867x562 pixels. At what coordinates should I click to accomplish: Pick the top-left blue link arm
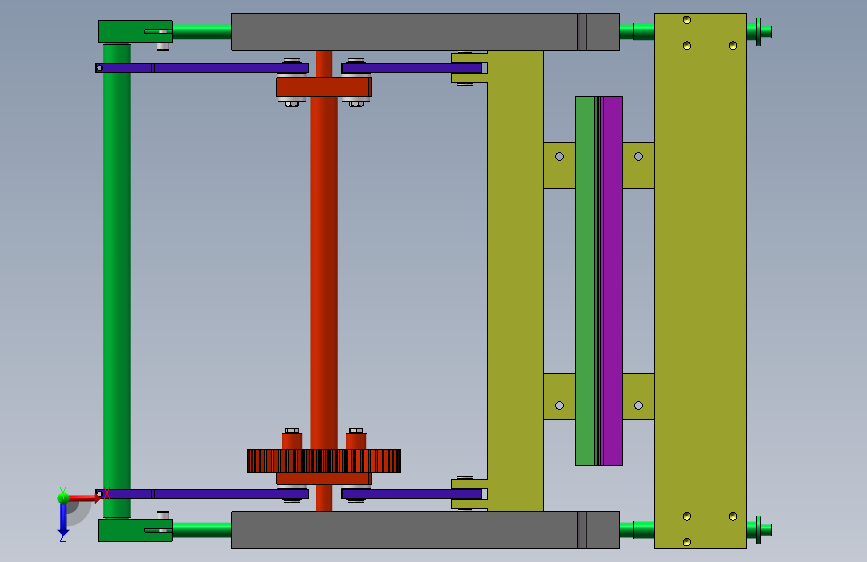pos(202,68)
